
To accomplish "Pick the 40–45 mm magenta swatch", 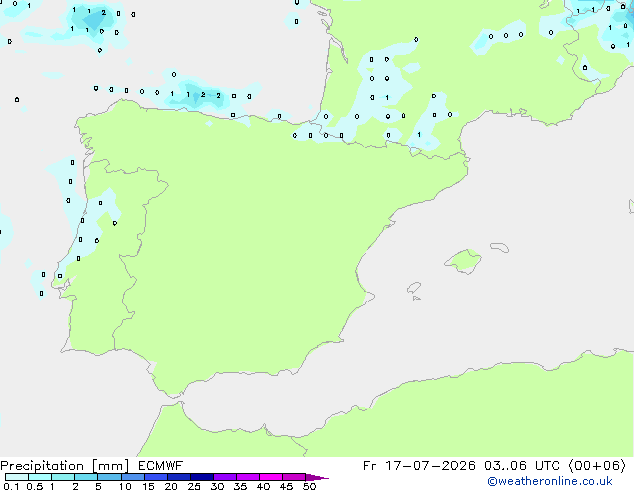I will 271,477.
